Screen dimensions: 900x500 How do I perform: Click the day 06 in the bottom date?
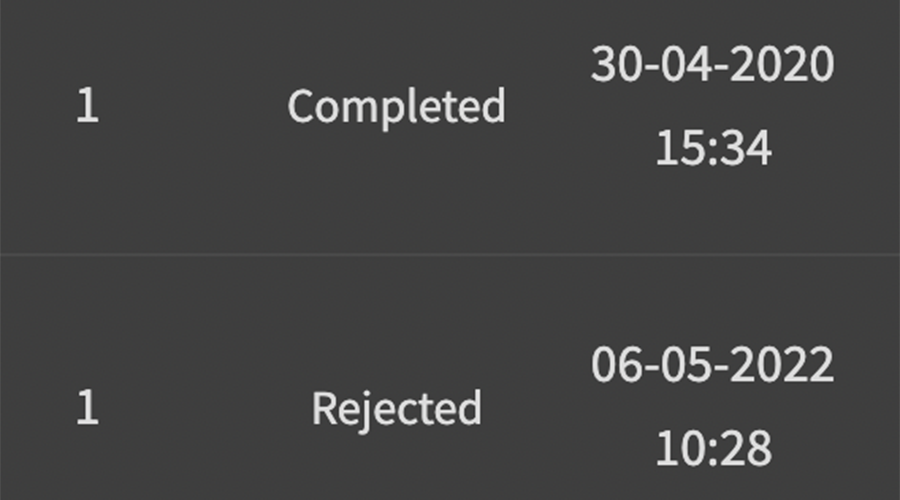(x=616, y=366)
